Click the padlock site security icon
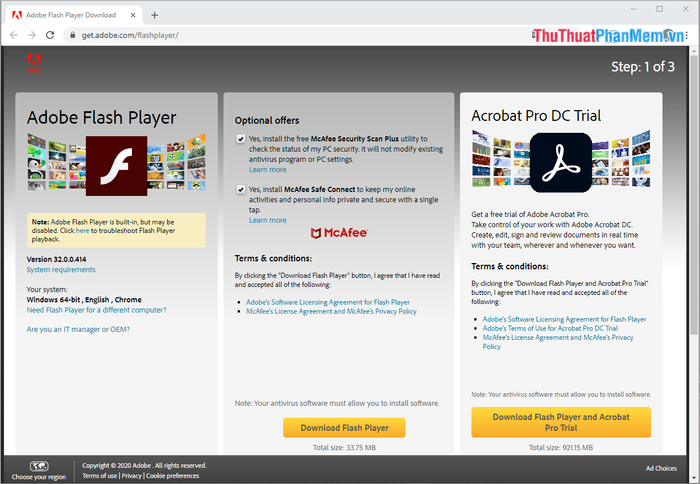 pyautogui.click(x=72, y=35)
